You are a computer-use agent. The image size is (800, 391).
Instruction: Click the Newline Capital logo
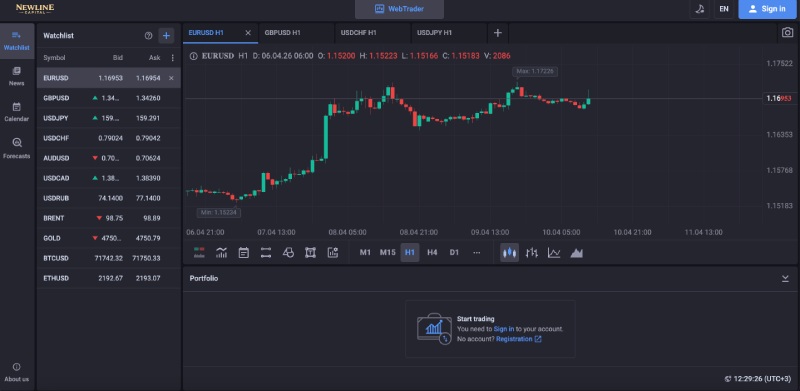pyautogui.click(x=35, y=9)
